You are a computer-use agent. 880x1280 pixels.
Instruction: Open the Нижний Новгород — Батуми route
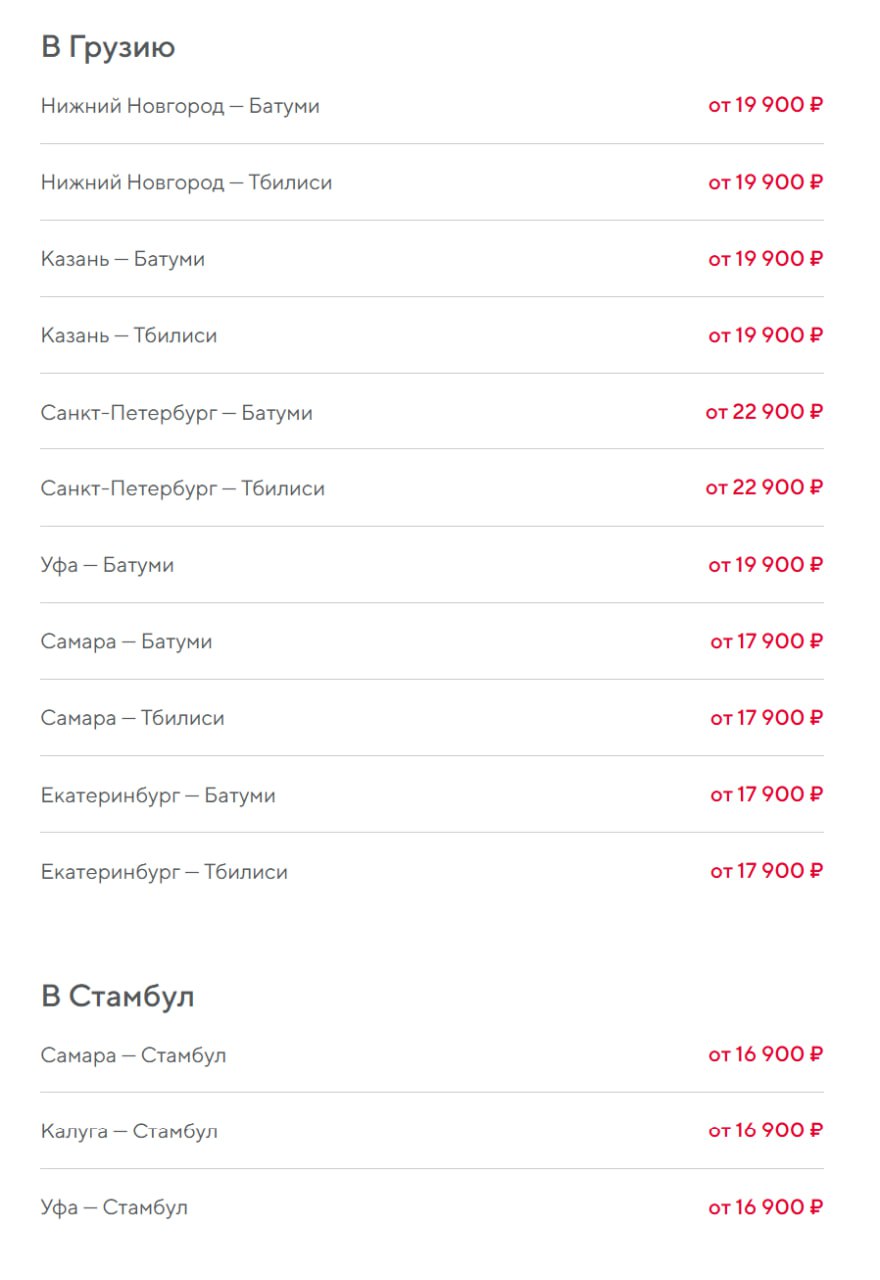coord(180,106)
